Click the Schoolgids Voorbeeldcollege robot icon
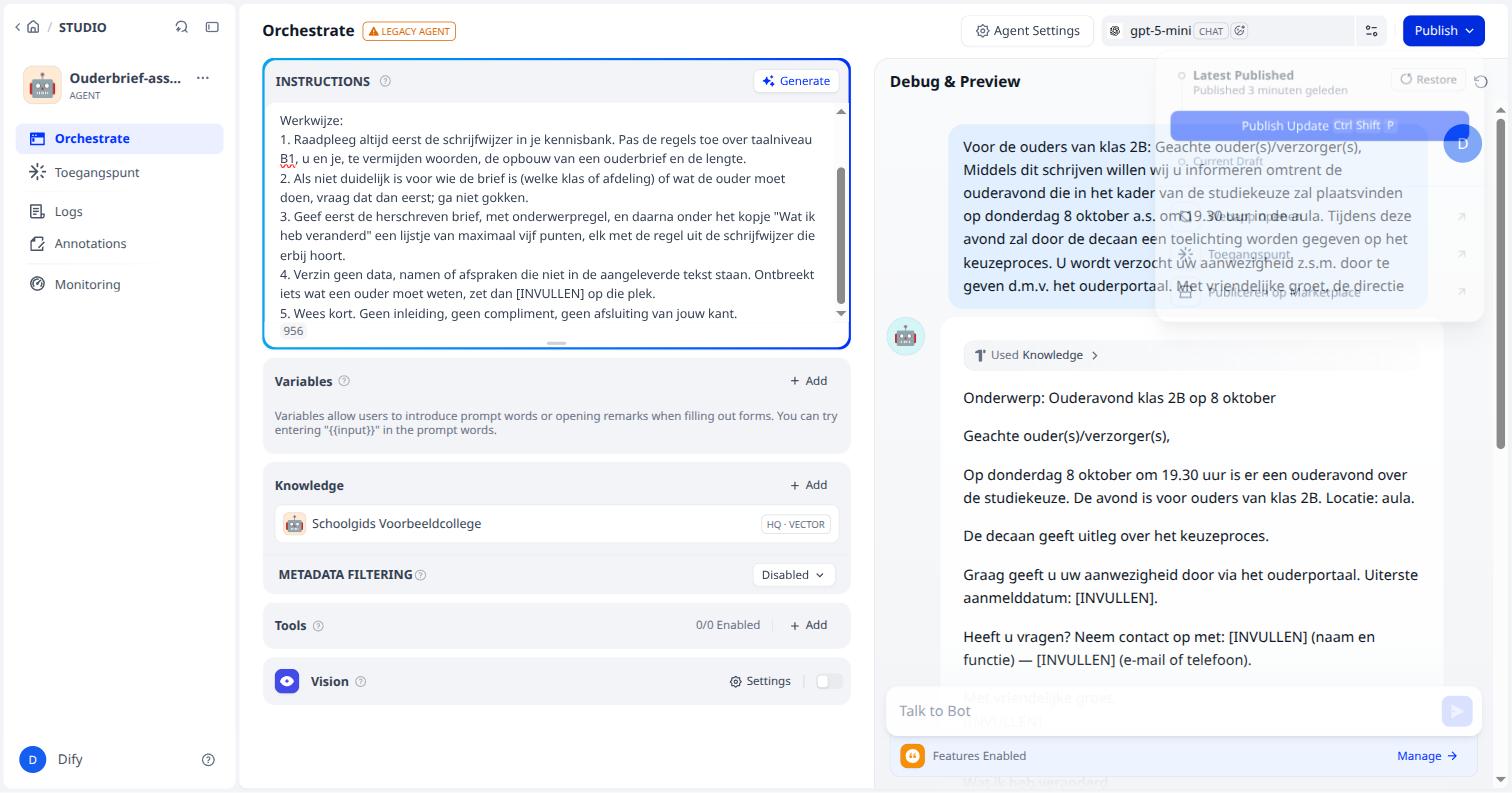1512x793 pixels. (294, 524)
